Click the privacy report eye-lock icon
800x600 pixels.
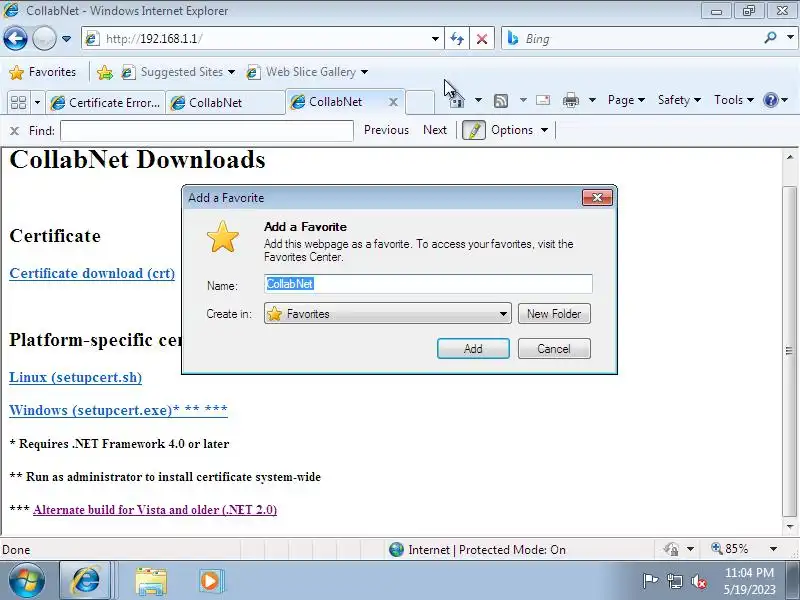point(671,549)
